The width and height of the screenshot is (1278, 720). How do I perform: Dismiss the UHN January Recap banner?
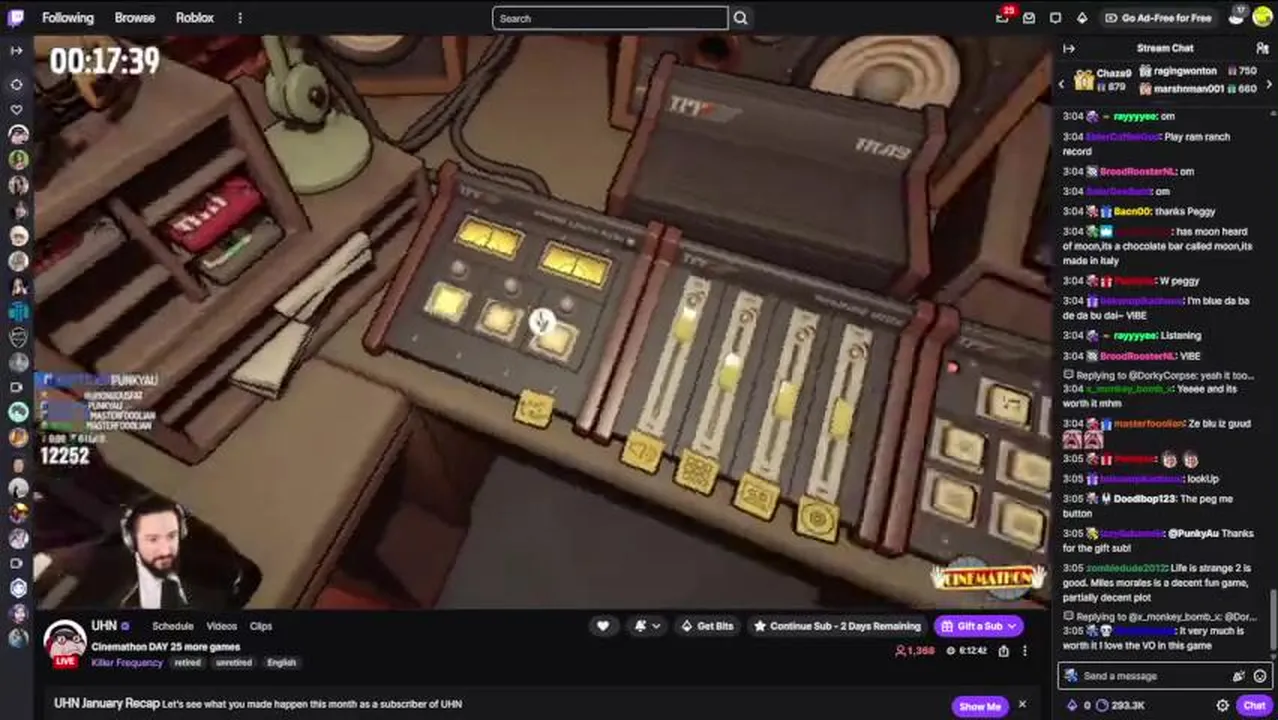1022,705
